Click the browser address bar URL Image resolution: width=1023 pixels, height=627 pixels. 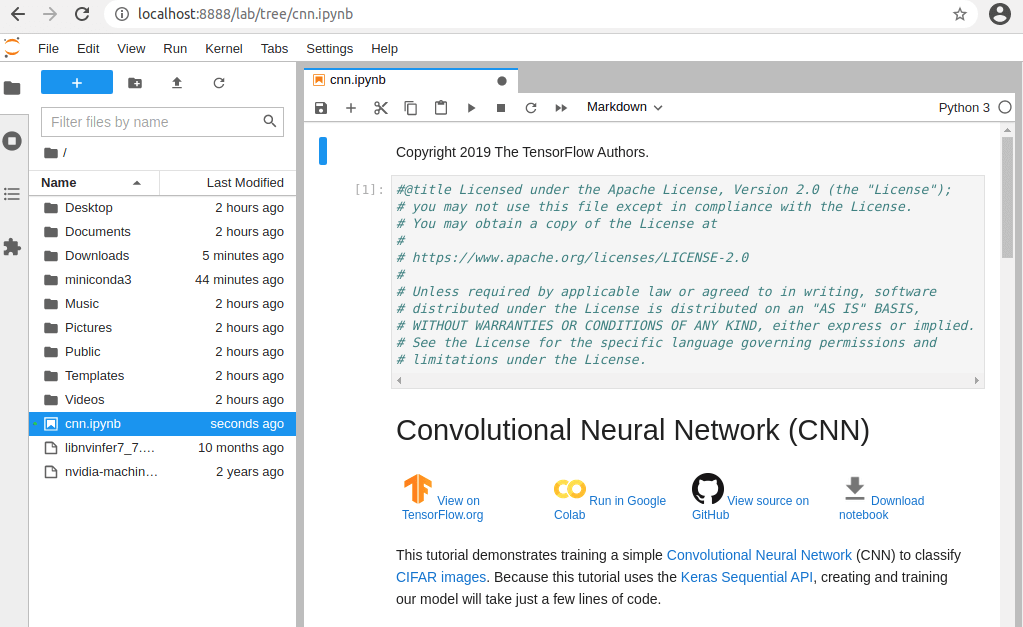pos(245,14)
